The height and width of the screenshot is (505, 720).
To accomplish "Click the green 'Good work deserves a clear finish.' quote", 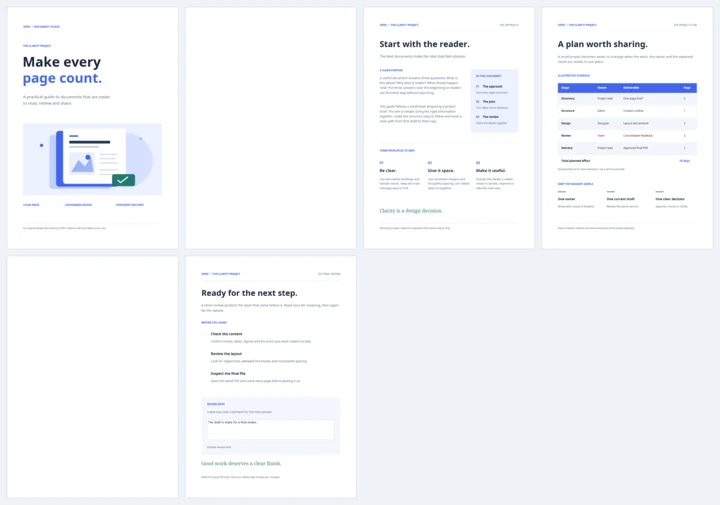I will pyautogui.click(x=241, y=464).
